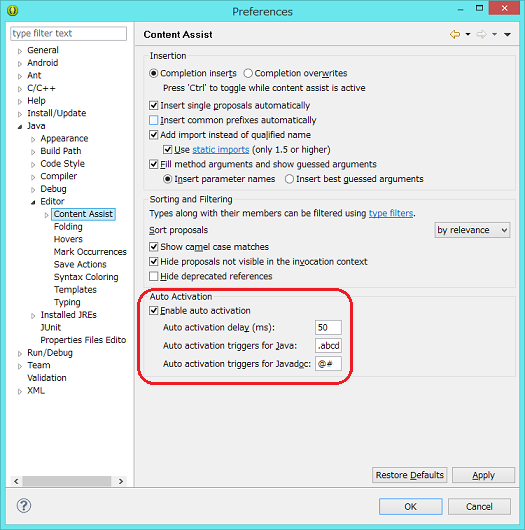Select Hovers in the tree
Screen dimensions: 525x530
tap(68, 239)
